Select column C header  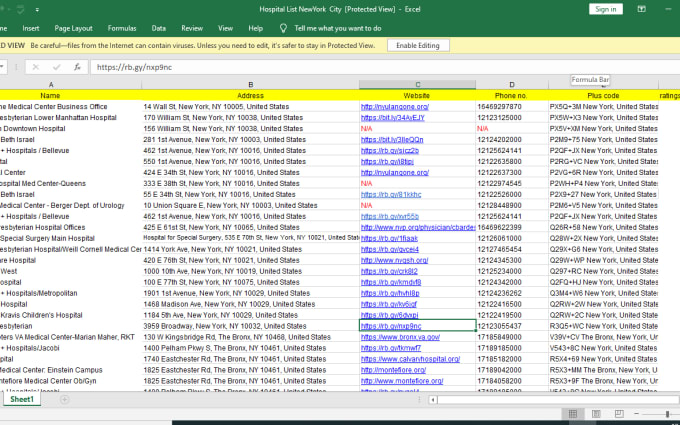417,85
